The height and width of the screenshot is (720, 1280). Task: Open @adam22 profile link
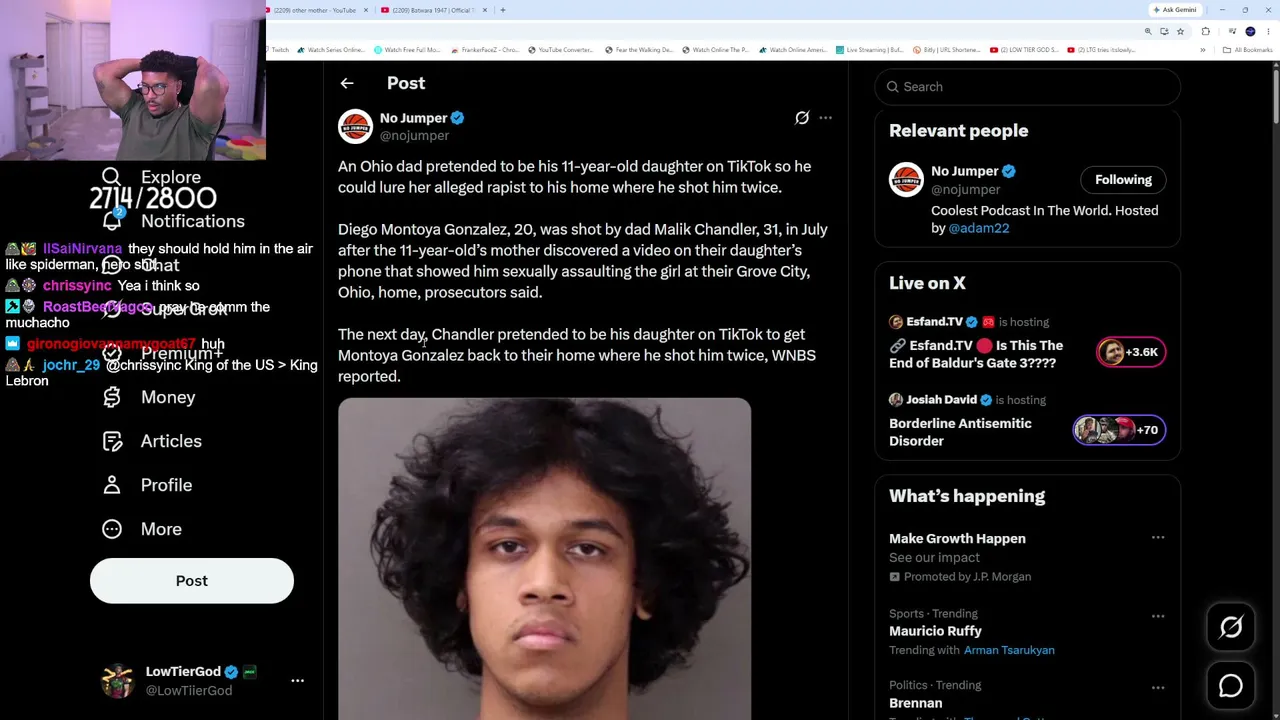979,228
